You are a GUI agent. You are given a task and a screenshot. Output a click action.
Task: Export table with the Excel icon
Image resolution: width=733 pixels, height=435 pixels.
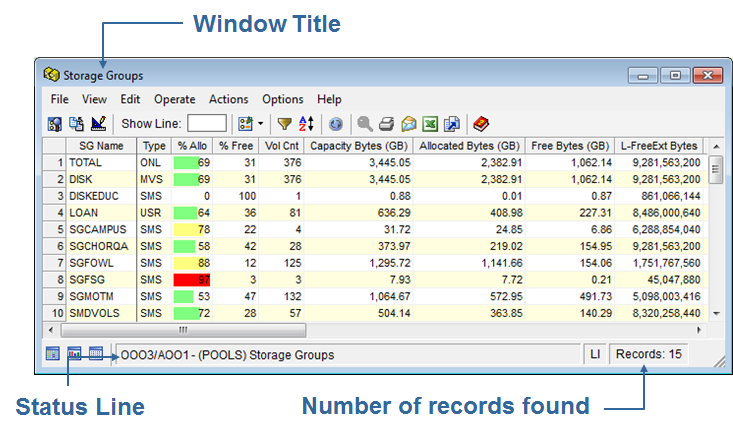[x=430, y=124]
